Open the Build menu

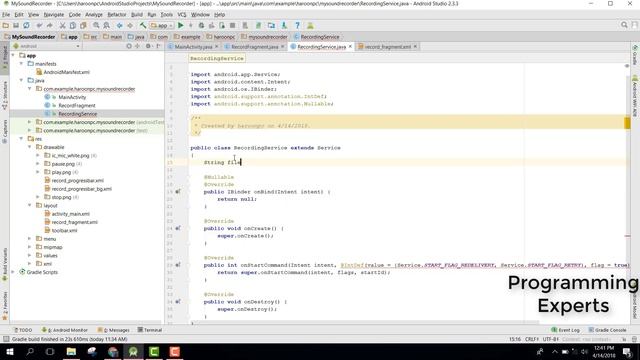pos(137,14)
